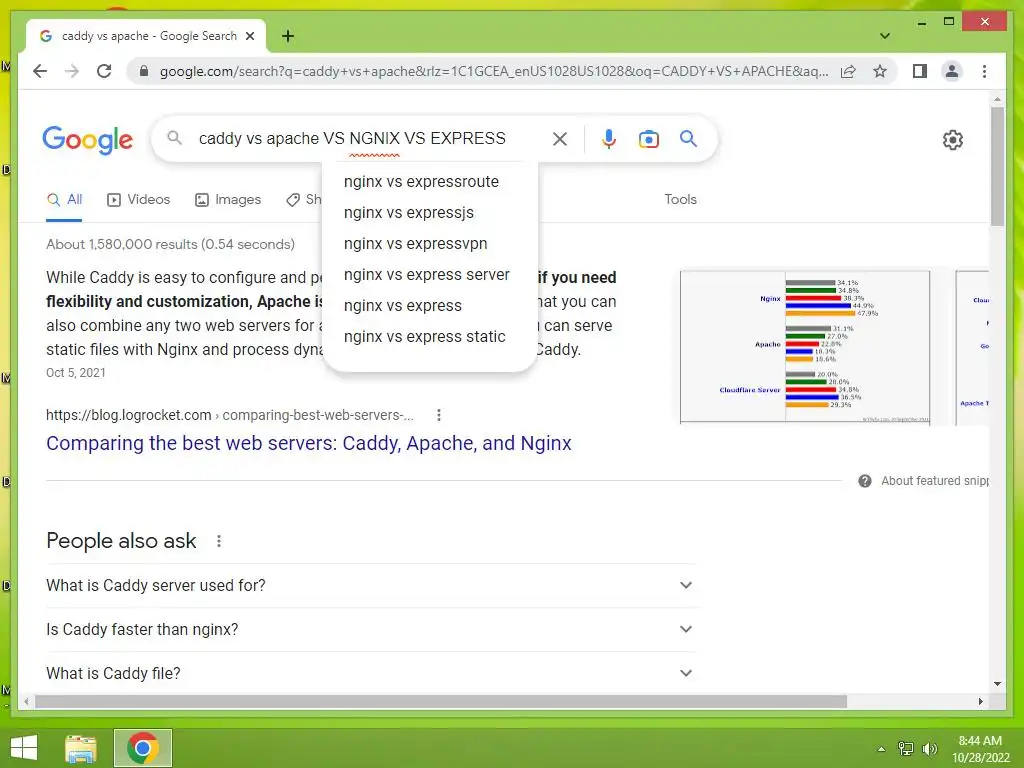This screenshot has width=1024, height=768.
Task: Click the scroll down arrow
Action: (997, 684)
